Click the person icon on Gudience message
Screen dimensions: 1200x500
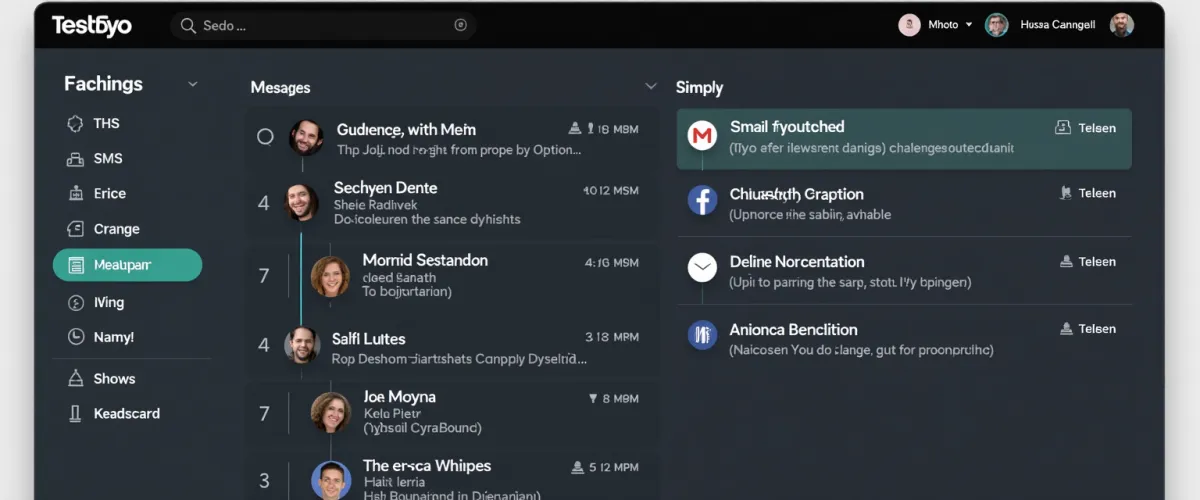pyautogui.click(x=575, y=128)
